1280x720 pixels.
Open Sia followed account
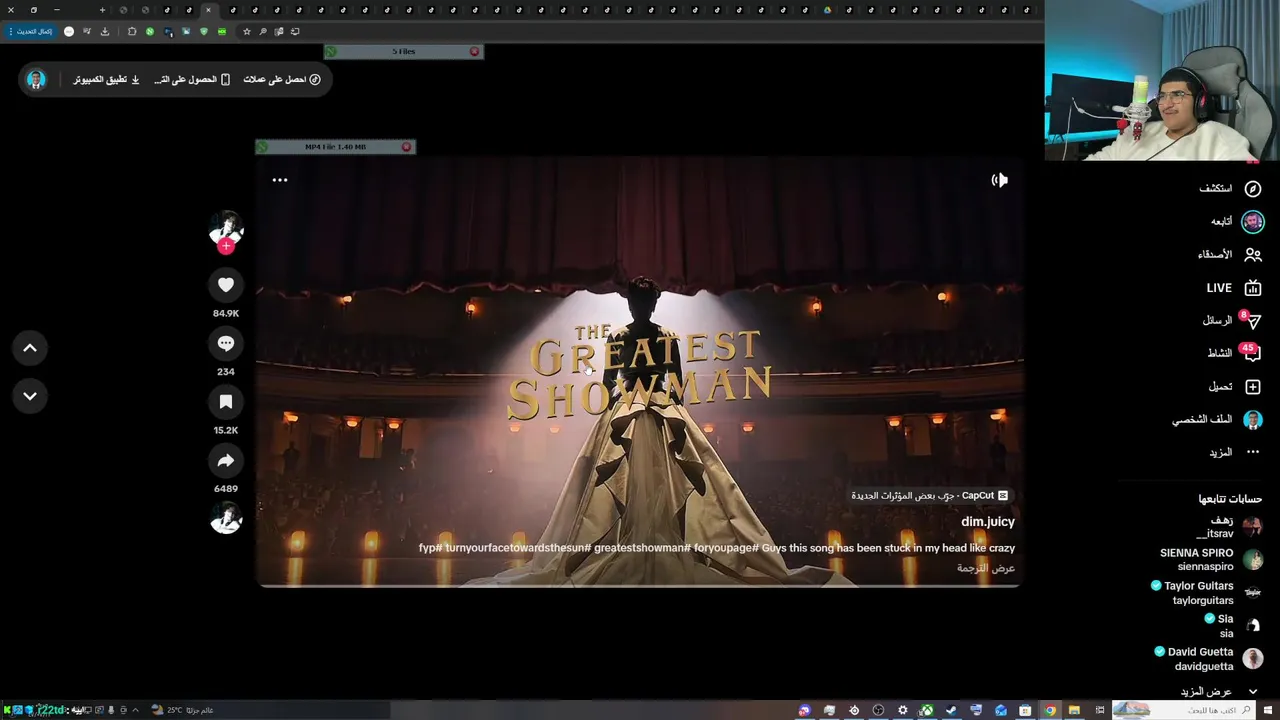(x=1234, y=626)
